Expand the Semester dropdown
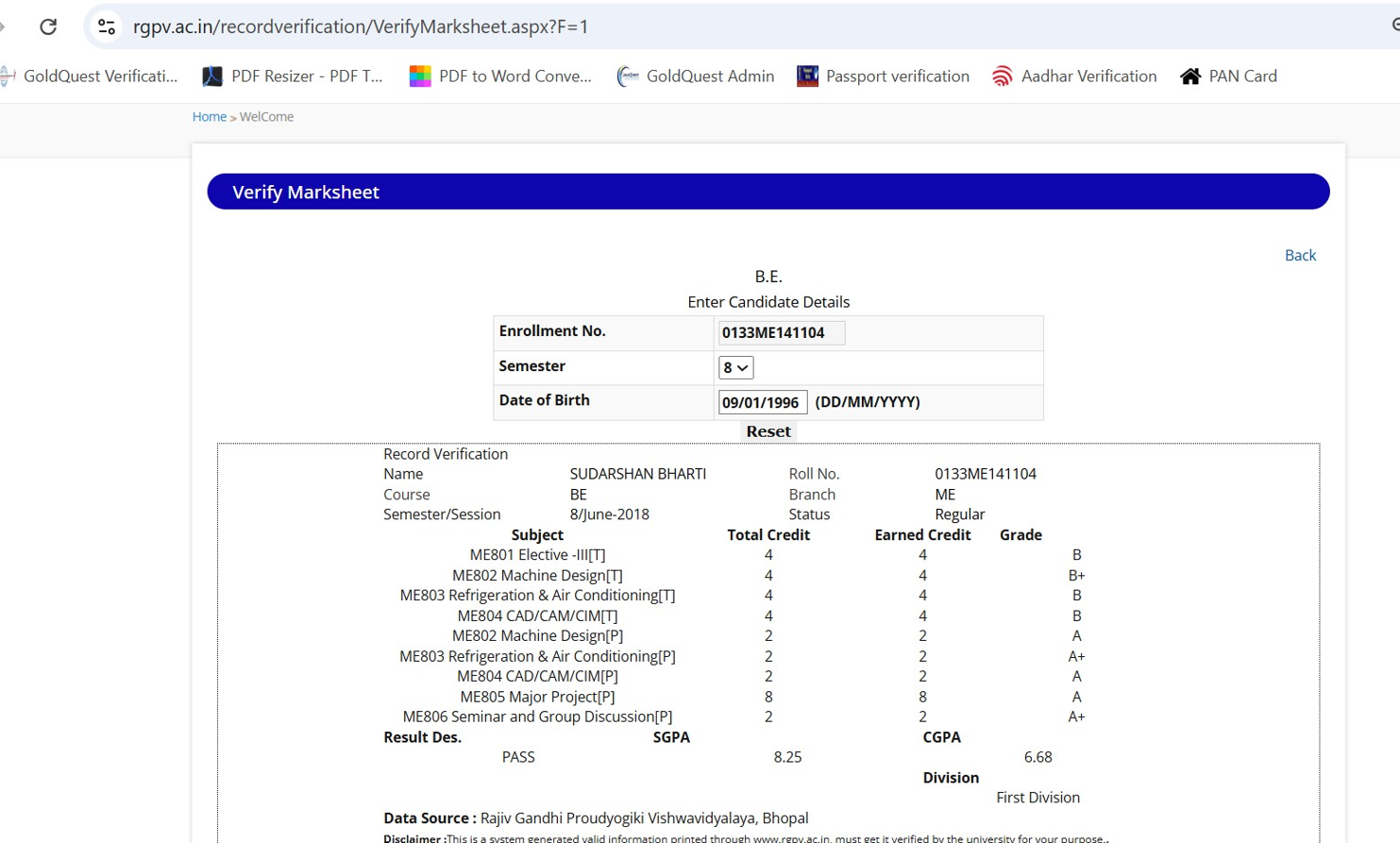Image resolution: width=1400 pixels, height=843 pixels. click(x=735, y=367)
